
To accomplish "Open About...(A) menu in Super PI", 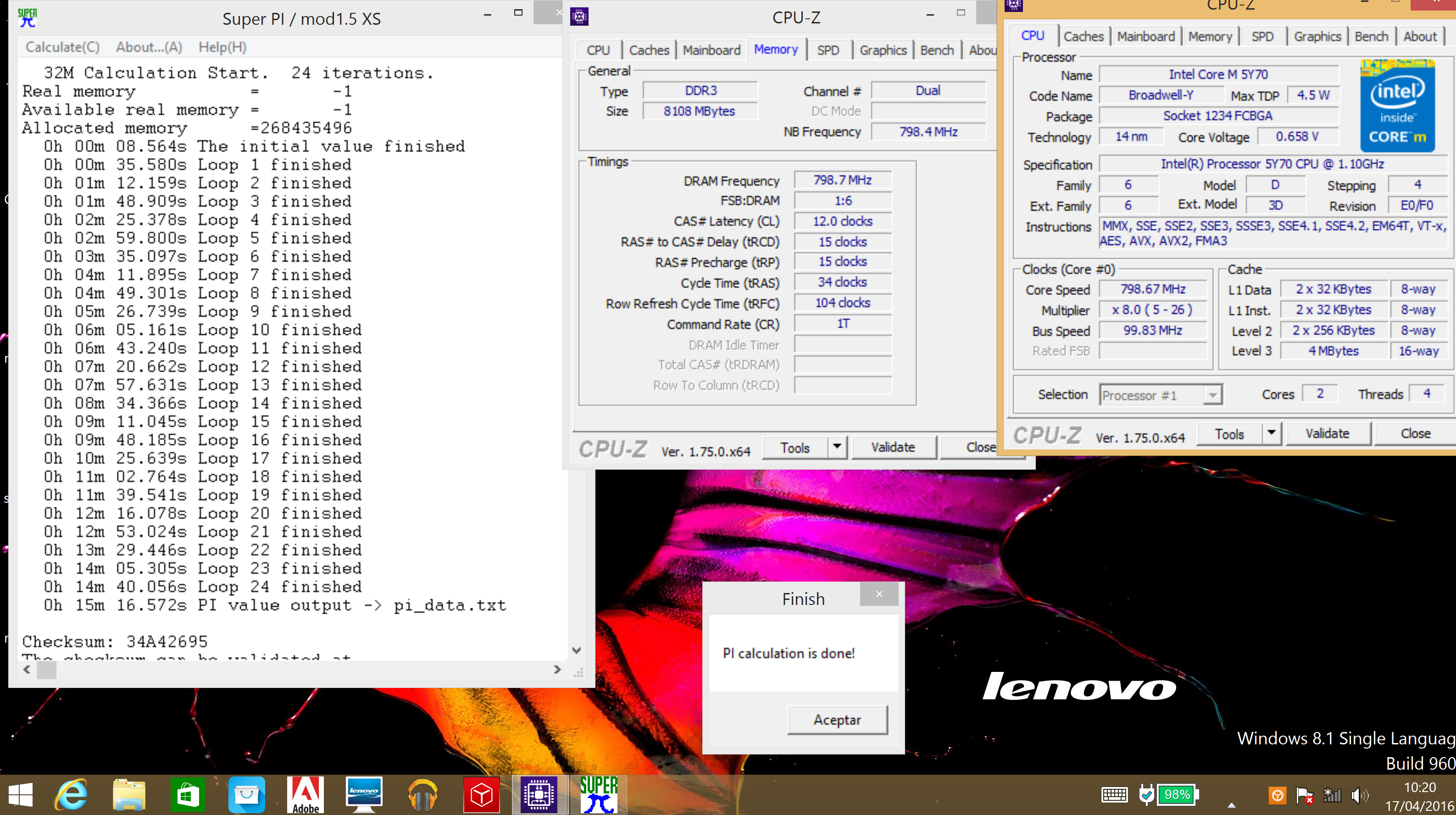I will (x=149, y=48).
